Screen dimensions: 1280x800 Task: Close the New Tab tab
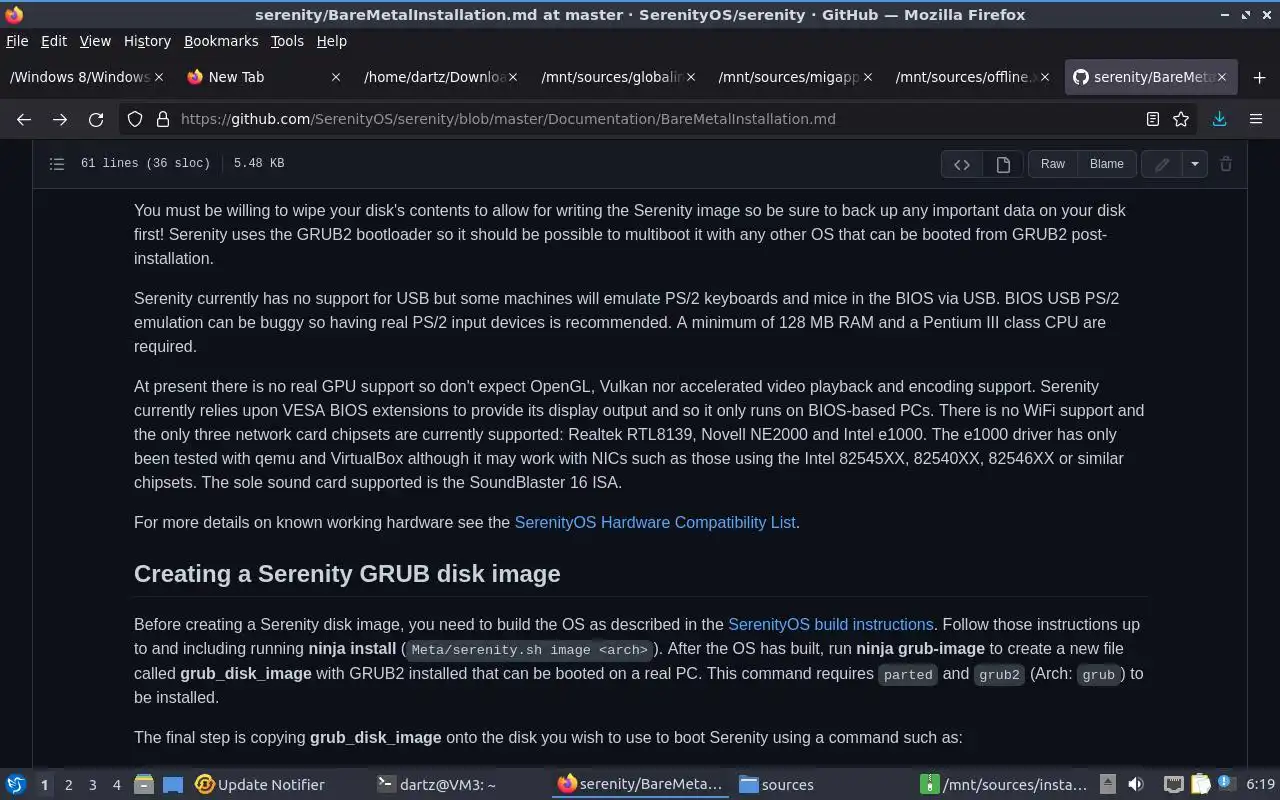click(x=336, y=77)
